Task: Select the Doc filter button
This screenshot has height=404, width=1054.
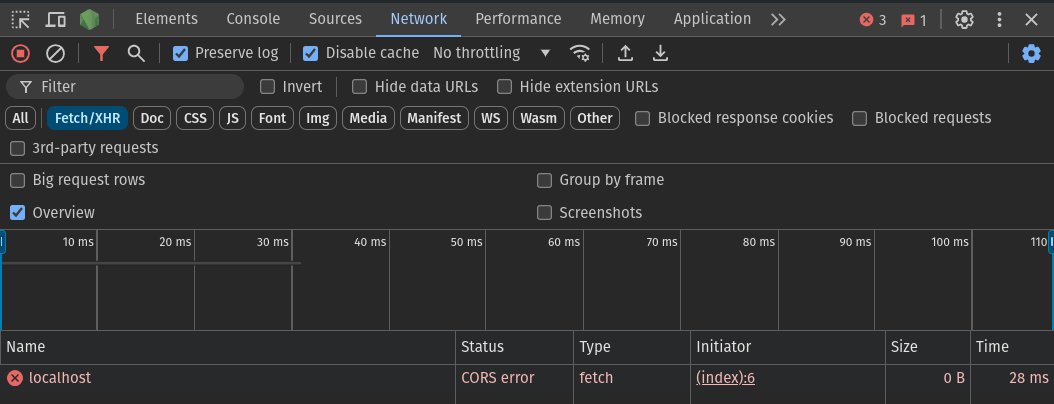Action: click(x=152, y=118)
